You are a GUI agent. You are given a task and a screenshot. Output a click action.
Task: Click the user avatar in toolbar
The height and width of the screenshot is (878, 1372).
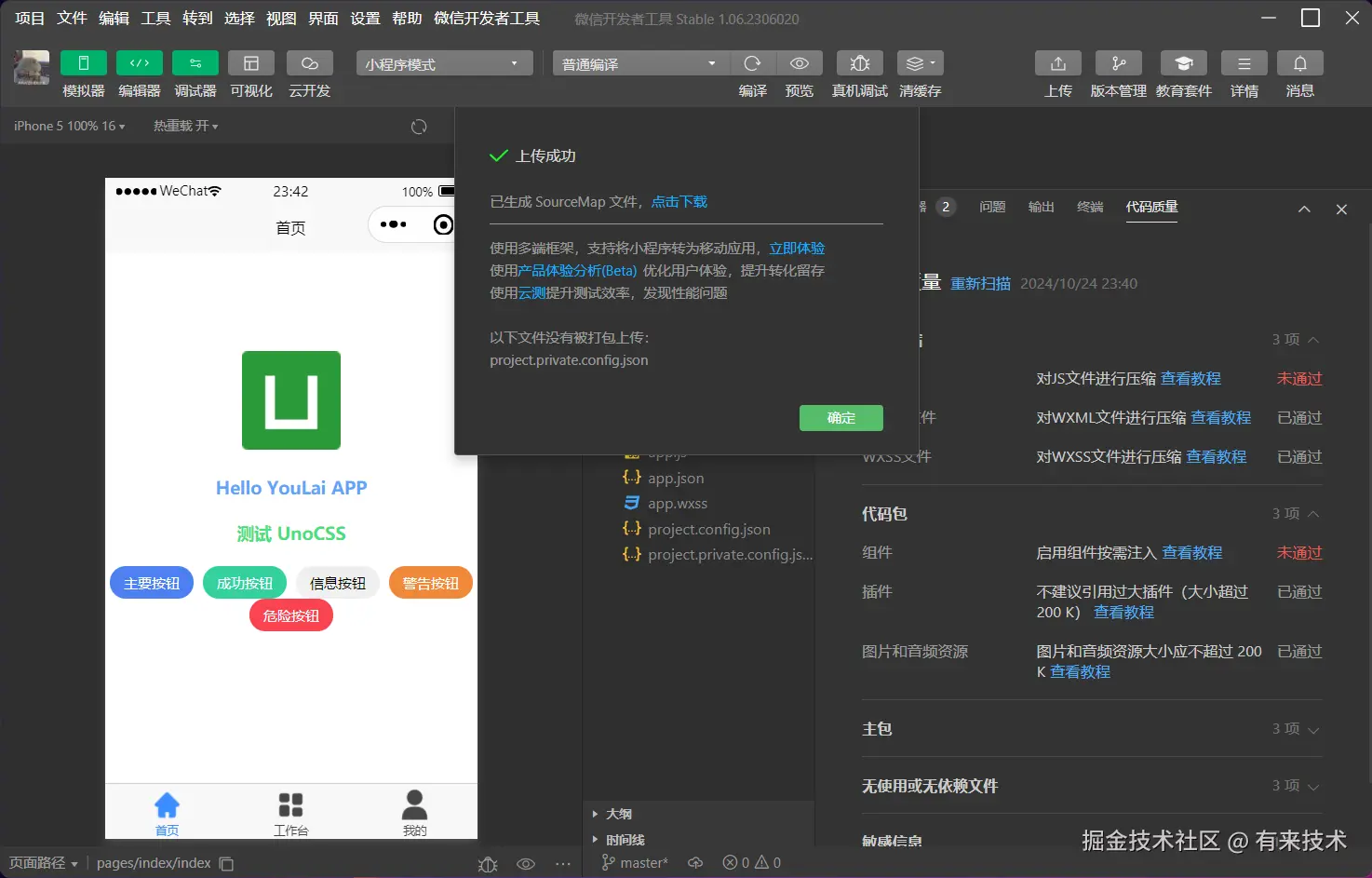pyautogui.click(x=32, y=67)
